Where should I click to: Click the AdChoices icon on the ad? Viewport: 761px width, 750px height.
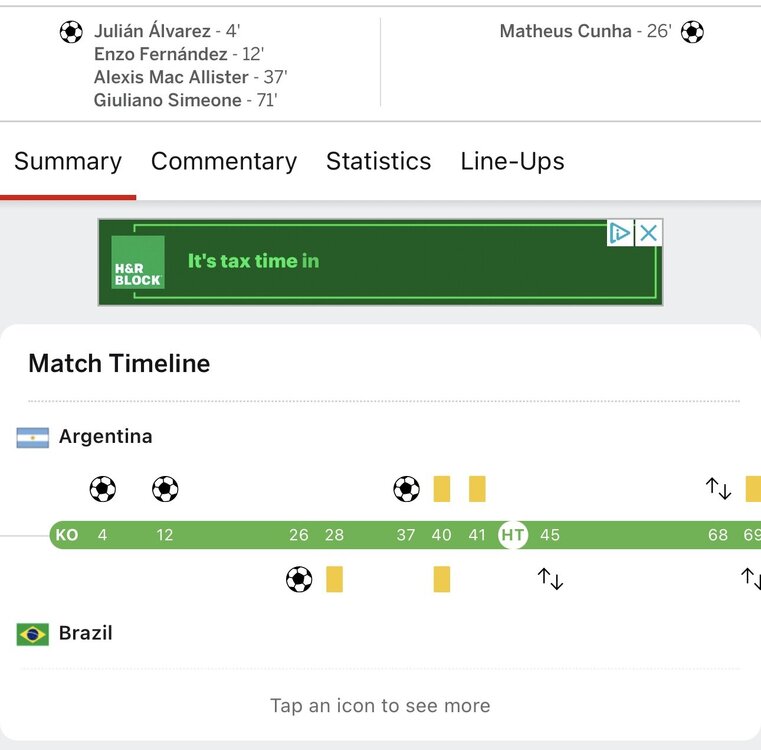(x=620, y=233)
